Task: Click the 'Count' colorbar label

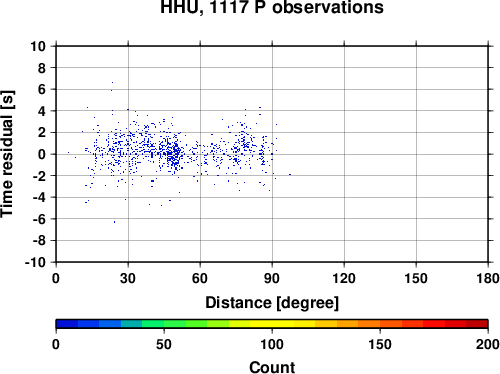Action: [272, 367]
